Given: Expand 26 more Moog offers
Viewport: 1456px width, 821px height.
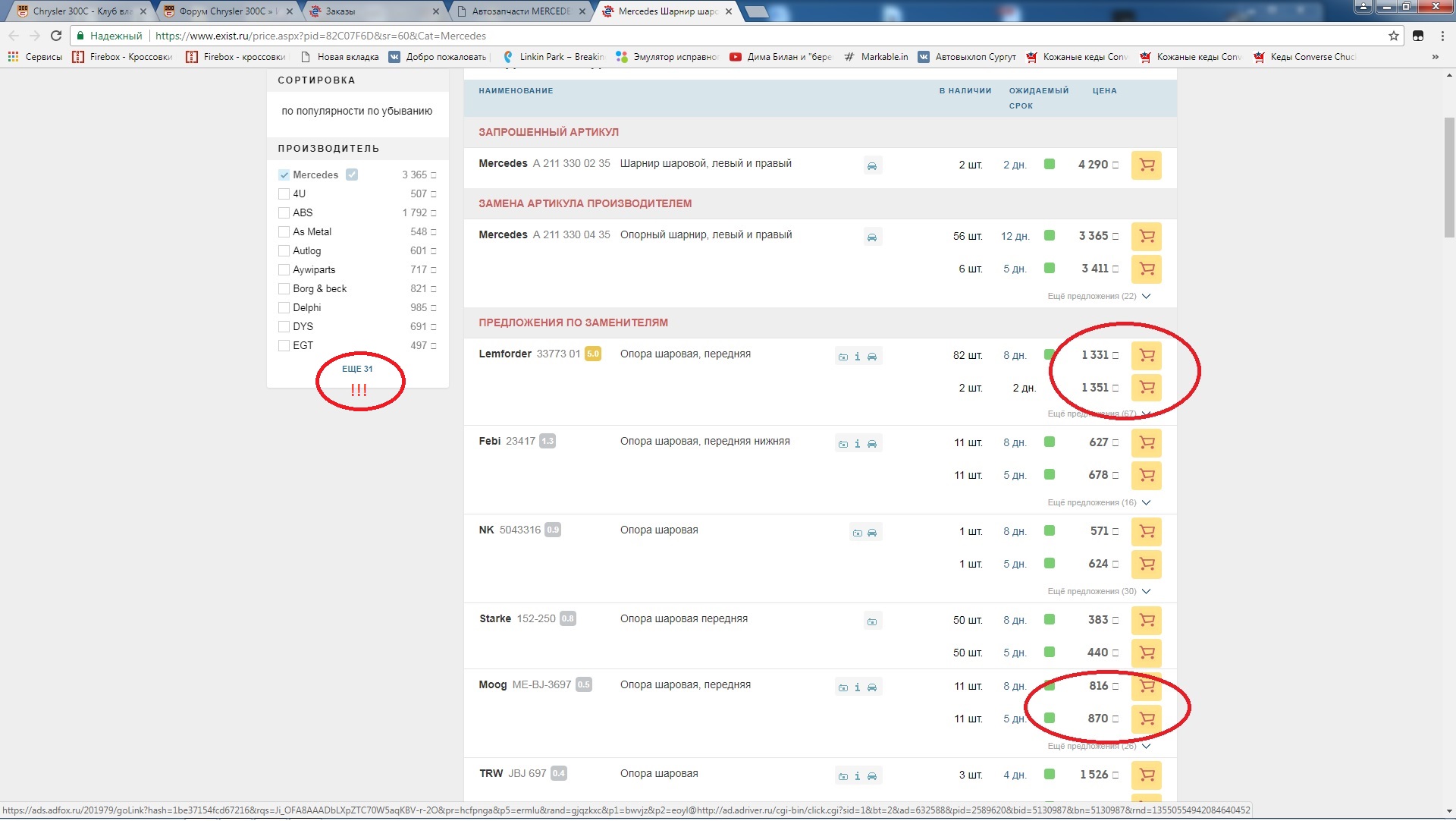Looking at the screenshot, I should click(x=1099, y=746).
